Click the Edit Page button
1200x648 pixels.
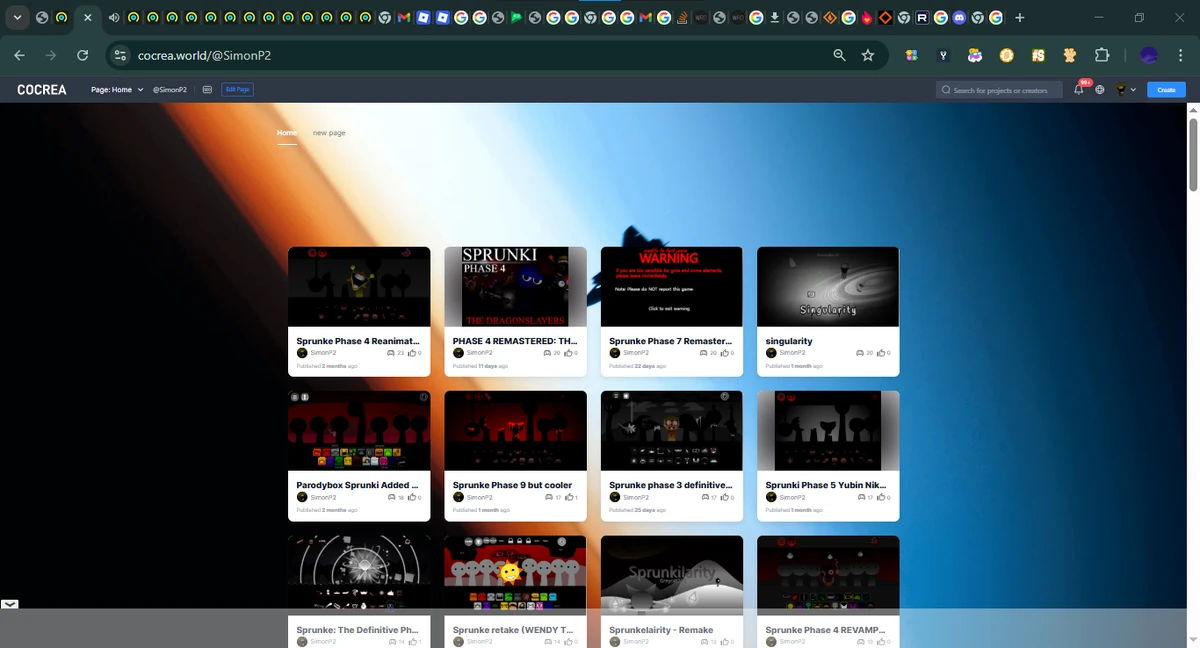(x=237, y=89)
